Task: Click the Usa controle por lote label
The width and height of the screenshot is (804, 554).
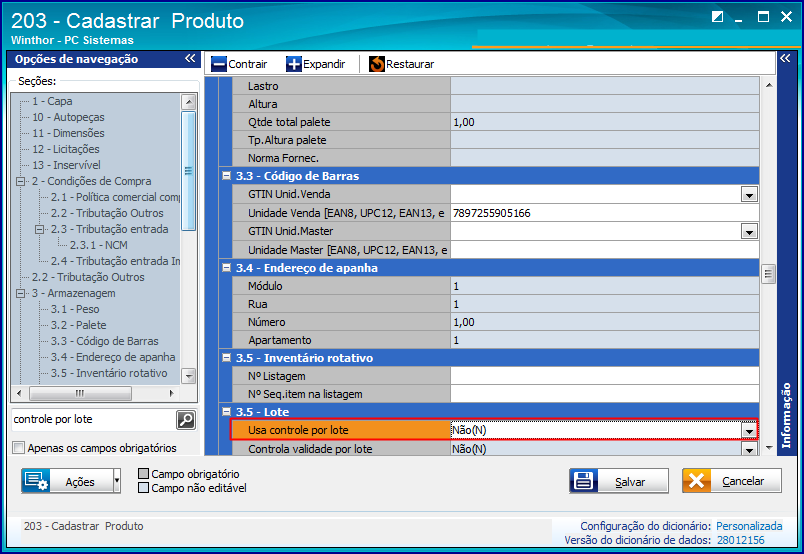Action: pyautogui.click(x=298, y=430)
